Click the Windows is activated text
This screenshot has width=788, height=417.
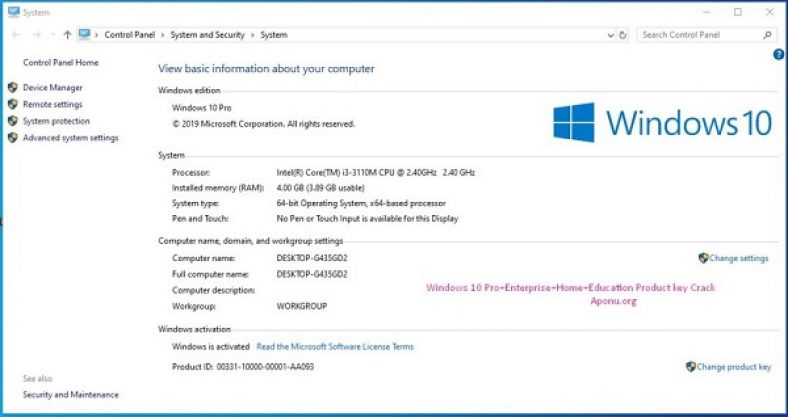(211, 347)
